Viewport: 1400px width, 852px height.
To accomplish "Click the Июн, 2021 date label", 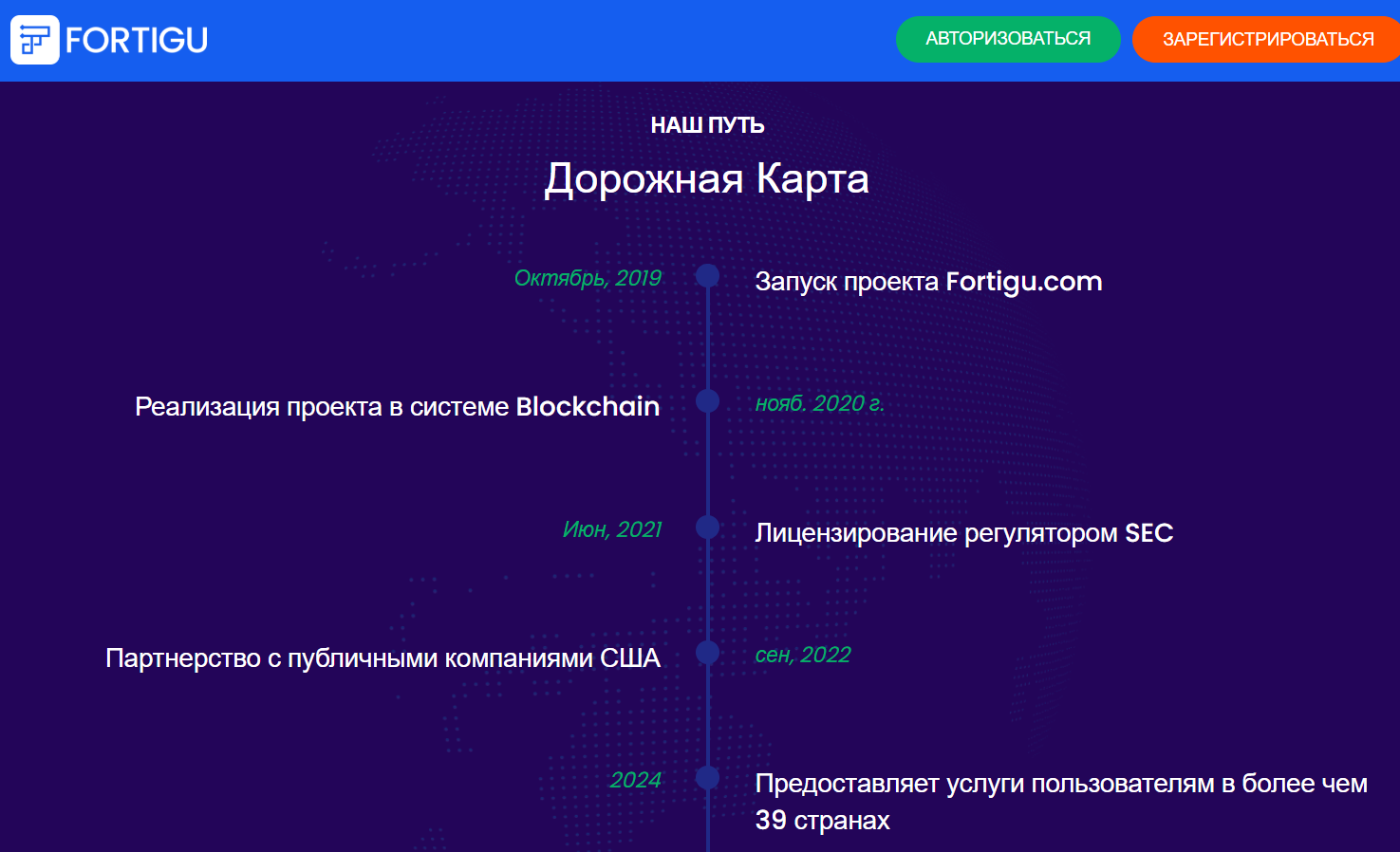I will [x=612, y=529].
